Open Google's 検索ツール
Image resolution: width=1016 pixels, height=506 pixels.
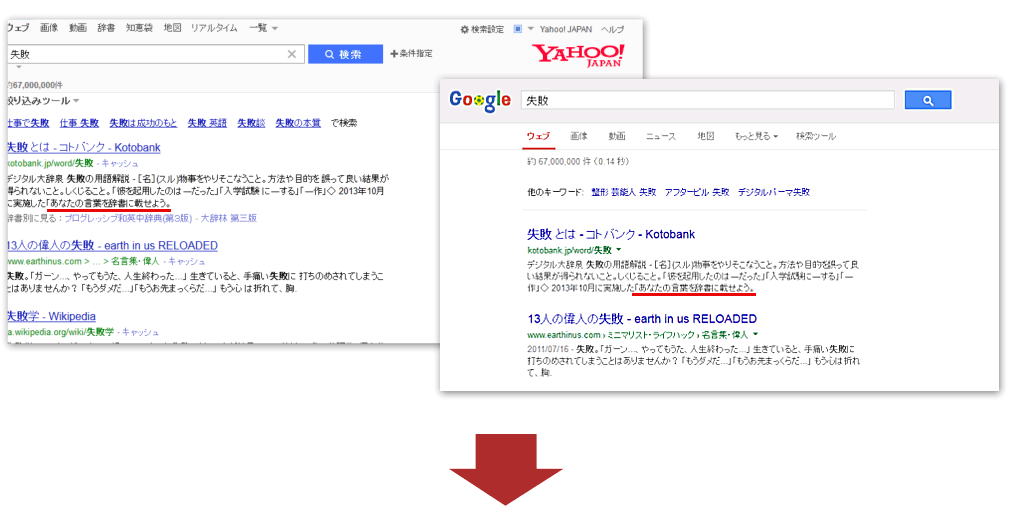[x=816, y=136]
